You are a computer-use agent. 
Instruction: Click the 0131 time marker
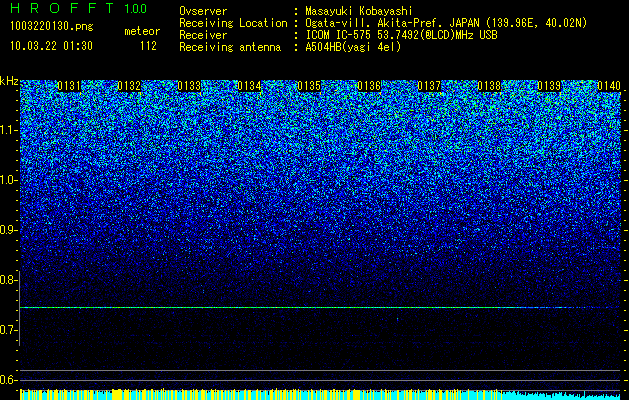point(69,86)
